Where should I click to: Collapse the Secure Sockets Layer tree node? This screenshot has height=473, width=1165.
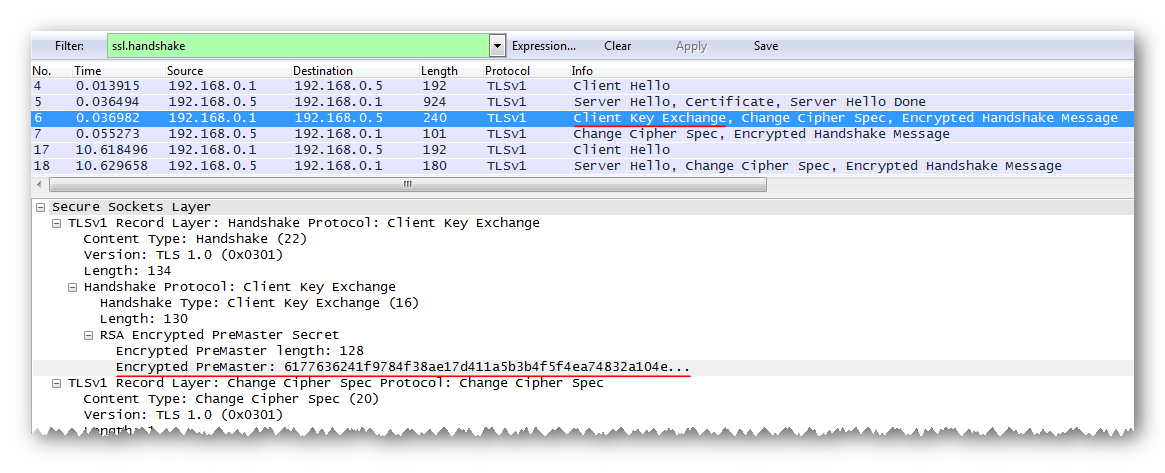(40, 207)
